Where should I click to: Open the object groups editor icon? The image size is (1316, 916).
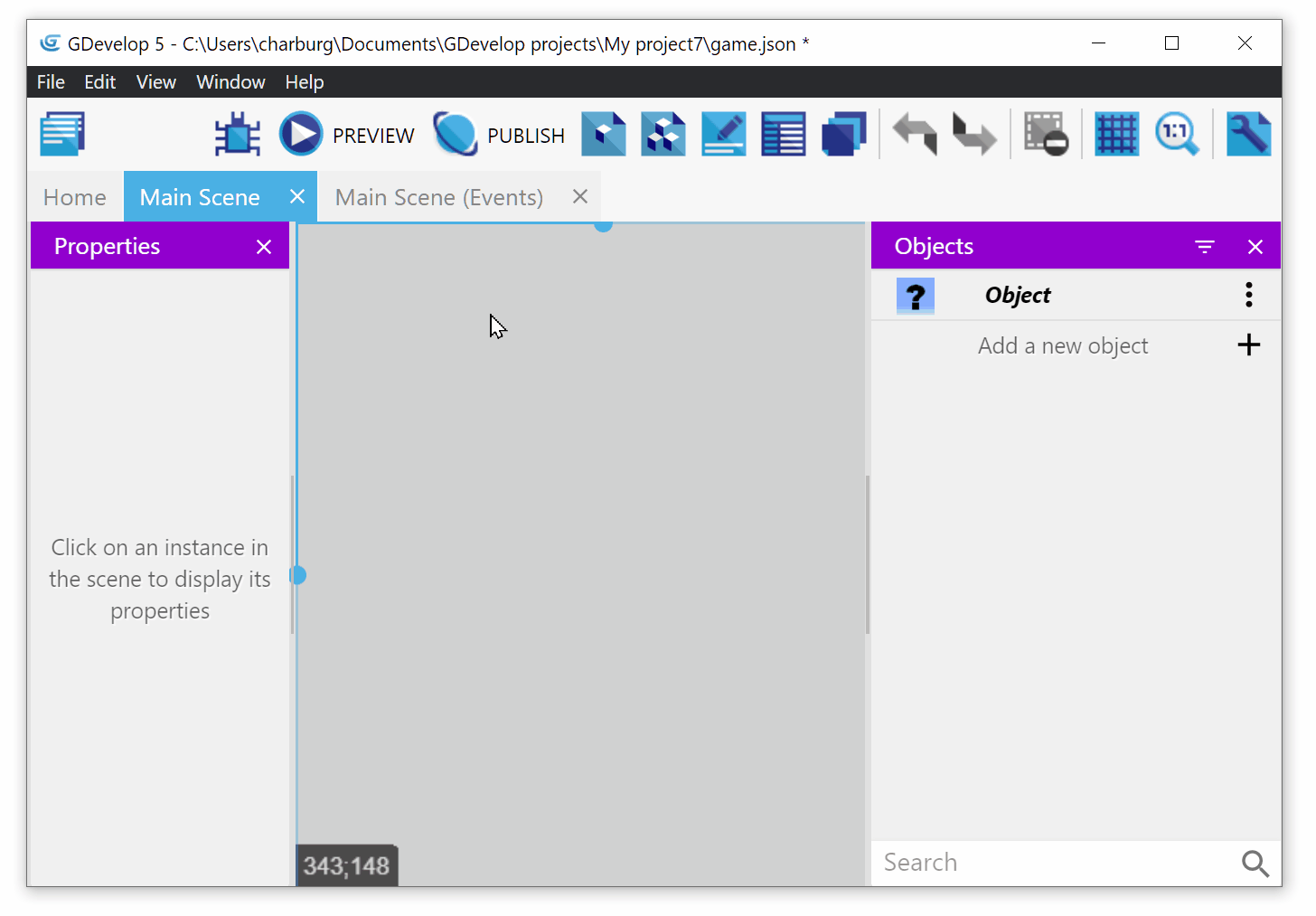coord(663,135)
